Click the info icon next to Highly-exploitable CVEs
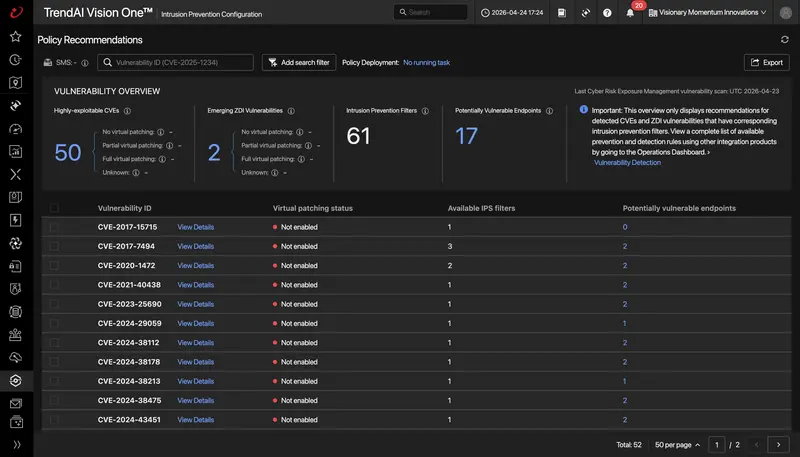The image size is (800, 457). click(128, 111)
